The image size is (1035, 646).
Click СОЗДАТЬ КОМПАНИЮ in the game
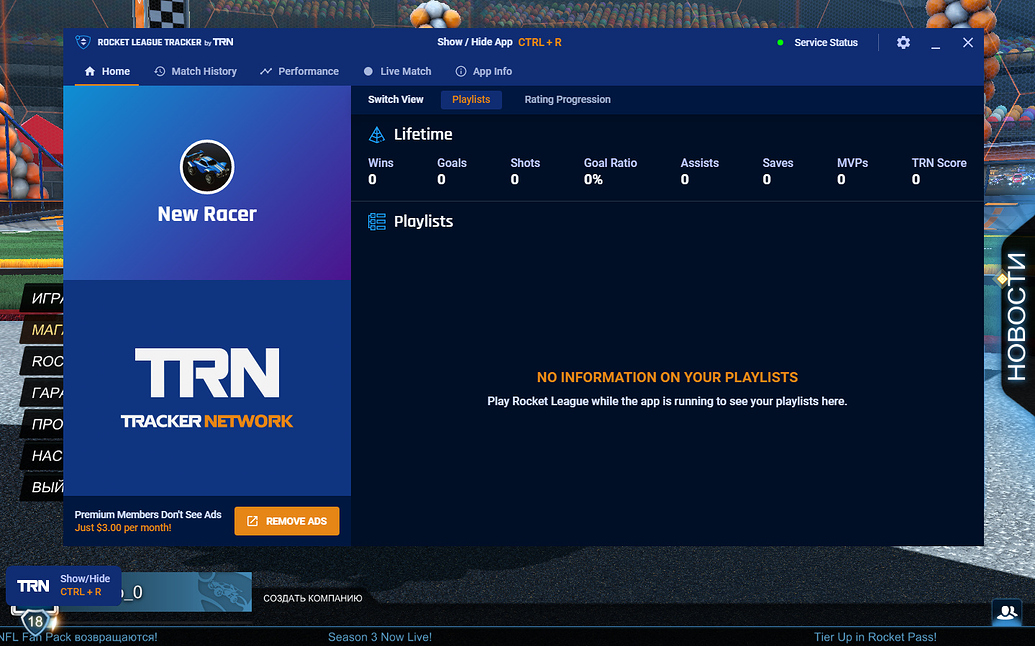[x=313, y=598]
